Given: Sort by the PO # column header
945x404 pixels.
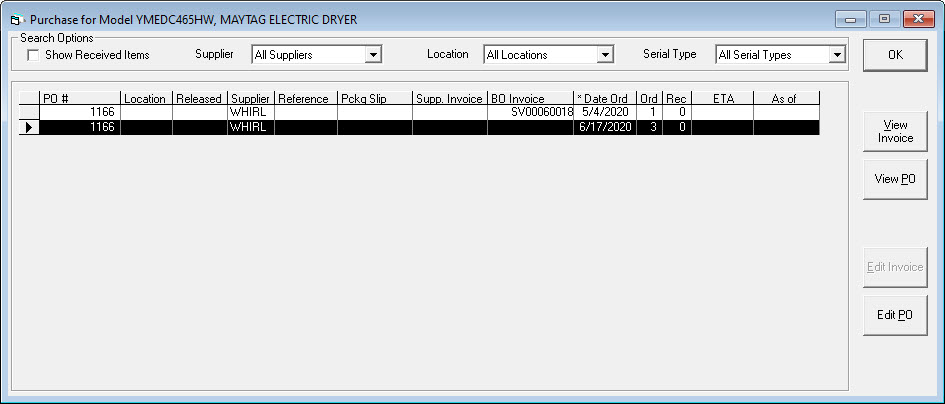Looking at the screenshot, I should click(x=80, y=98).
